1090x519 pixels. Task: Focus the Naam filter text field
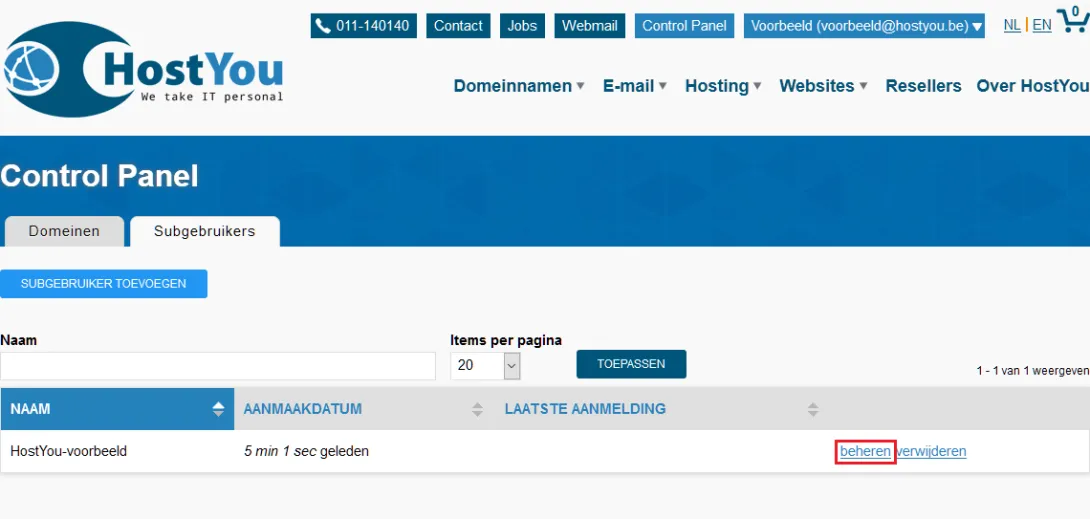coord(218,366)
